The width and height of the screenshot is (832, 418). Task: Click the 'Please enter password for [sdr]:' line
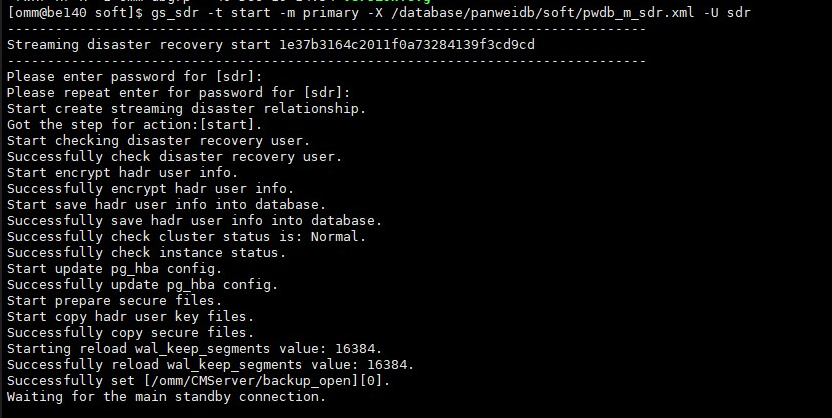[x=135, y=77]
